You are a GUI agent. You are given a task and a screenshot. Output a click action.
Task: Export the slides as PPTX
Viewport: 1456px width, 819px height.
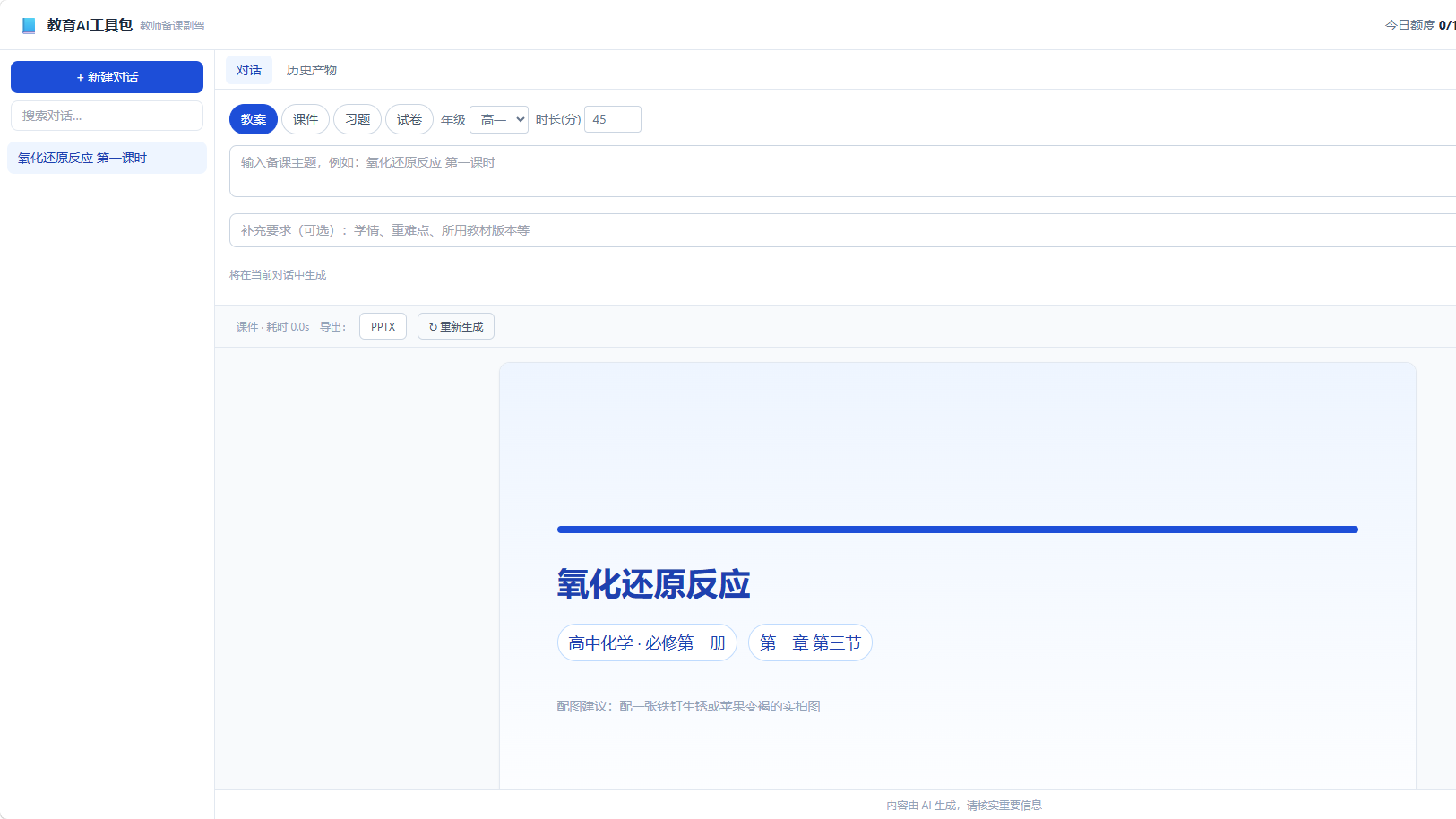pyautogui.click(x=383, y=326)
